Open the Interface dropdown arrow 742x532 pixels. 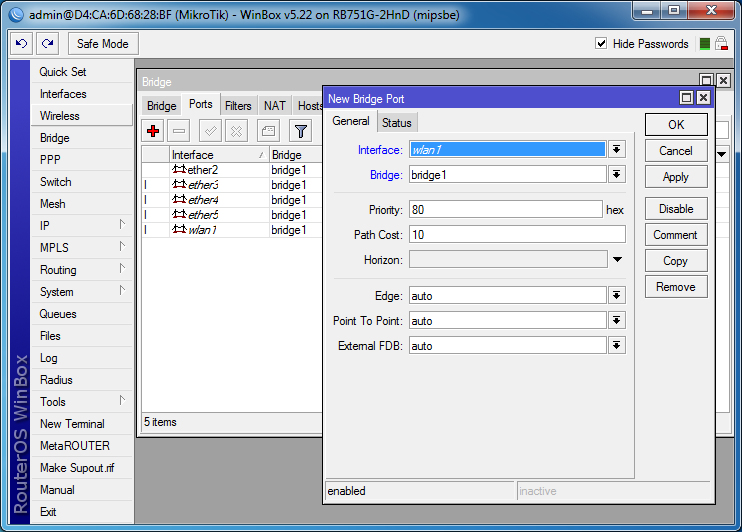pyautogui.click(x=616, y=150)
